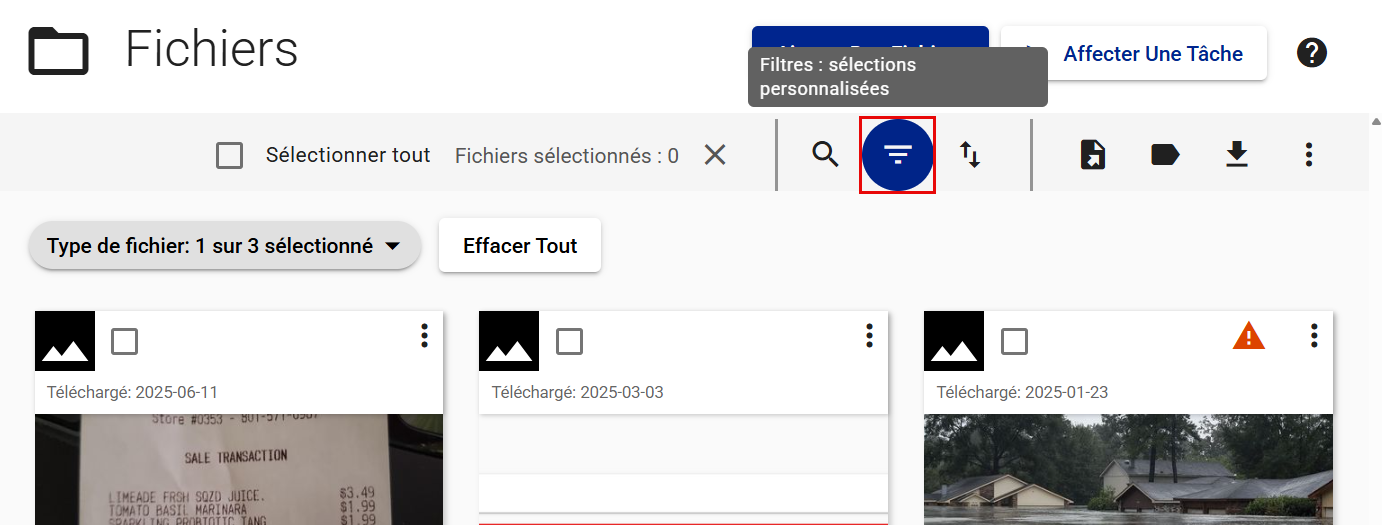Tick the checkbox for the 2025-03-03 file
The height and width of the screenshot is (525, 1382).
click(x=569, y=342)
